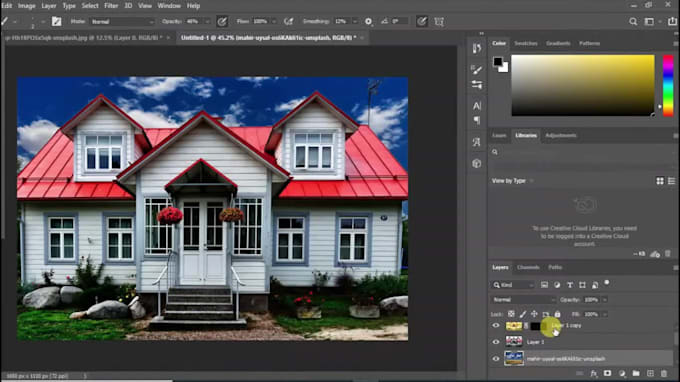Lock image pixels brush icon
Screen dimensions: 680x382
523,314
